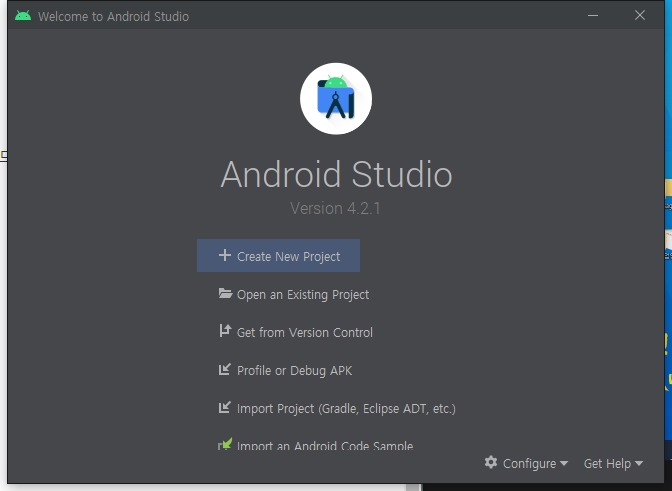Click the Create New Project button
Viewport: 672px width, 491px height.
pos(278,256)
